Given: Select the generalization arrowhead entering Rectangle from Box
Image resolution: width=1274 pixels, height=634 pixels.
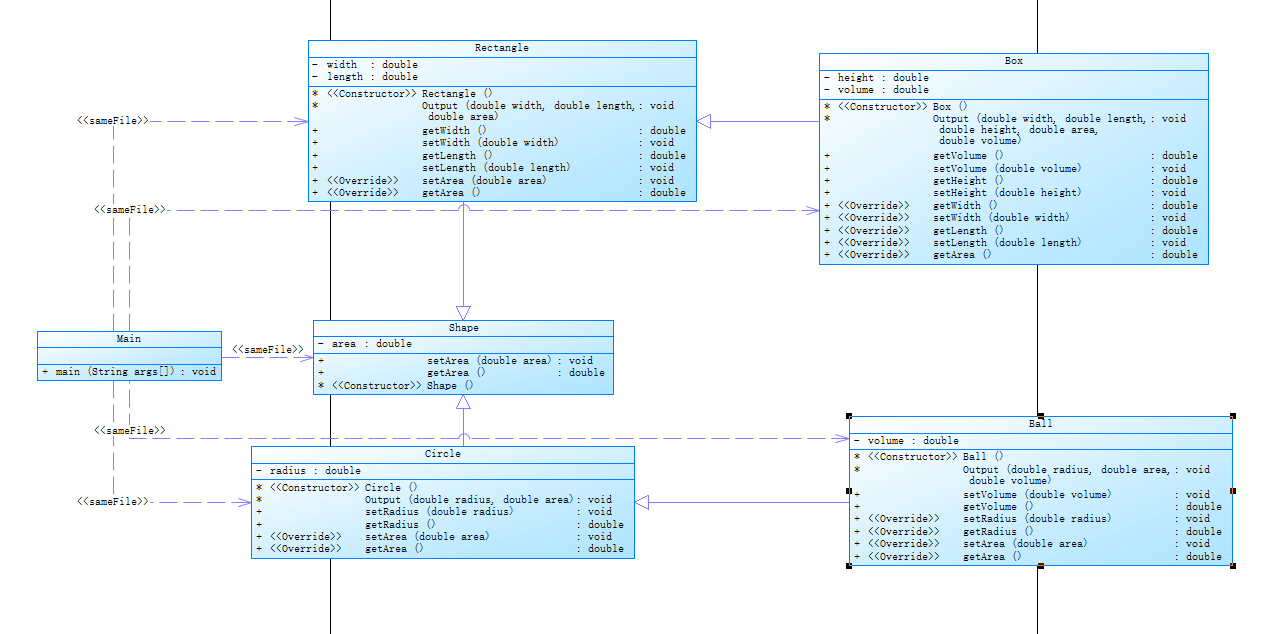Looking at the screenshot, I should tap(704, 122).
